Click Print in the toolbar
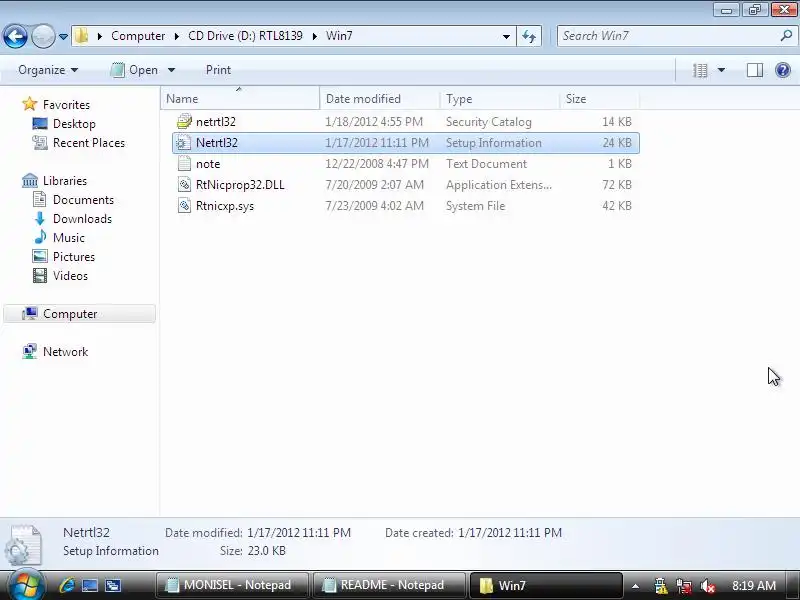This screenshot has height=600, width=800. pos(218,70)
